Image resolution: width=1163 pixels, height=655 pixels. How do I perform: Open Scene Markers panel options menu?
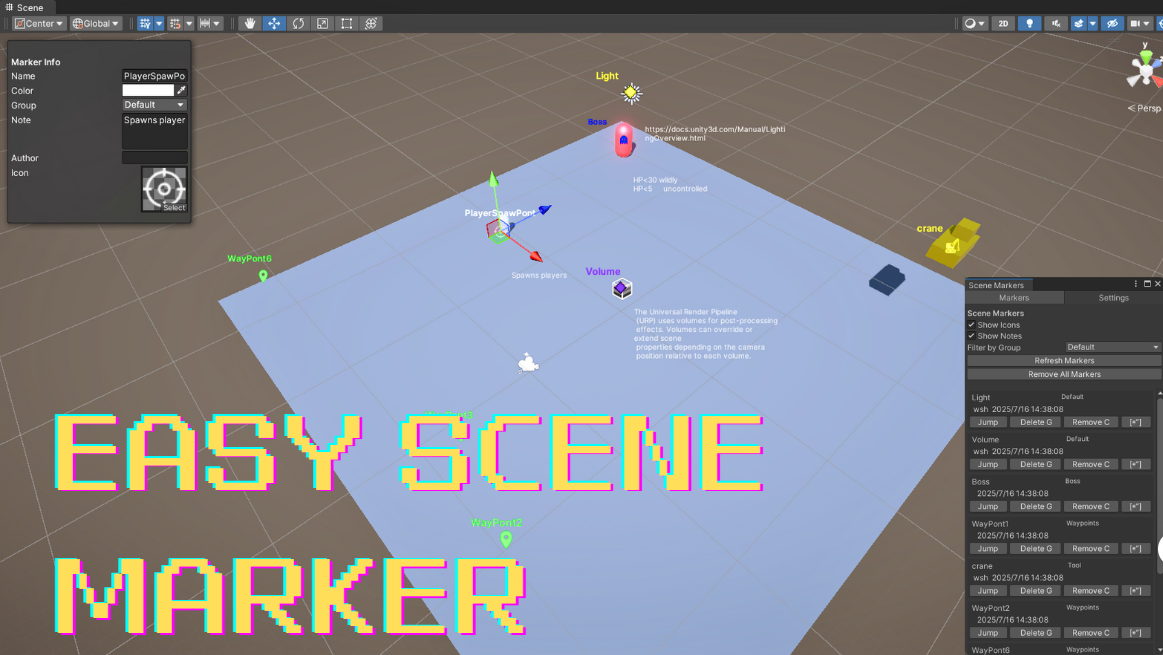(1136, 284)
